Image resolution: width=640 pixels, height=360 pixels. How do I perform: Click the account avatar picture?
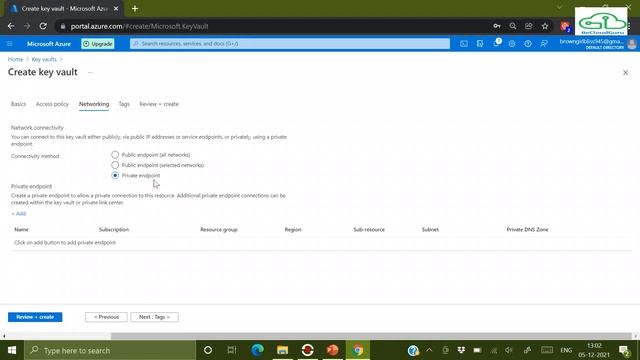point(632,44)
